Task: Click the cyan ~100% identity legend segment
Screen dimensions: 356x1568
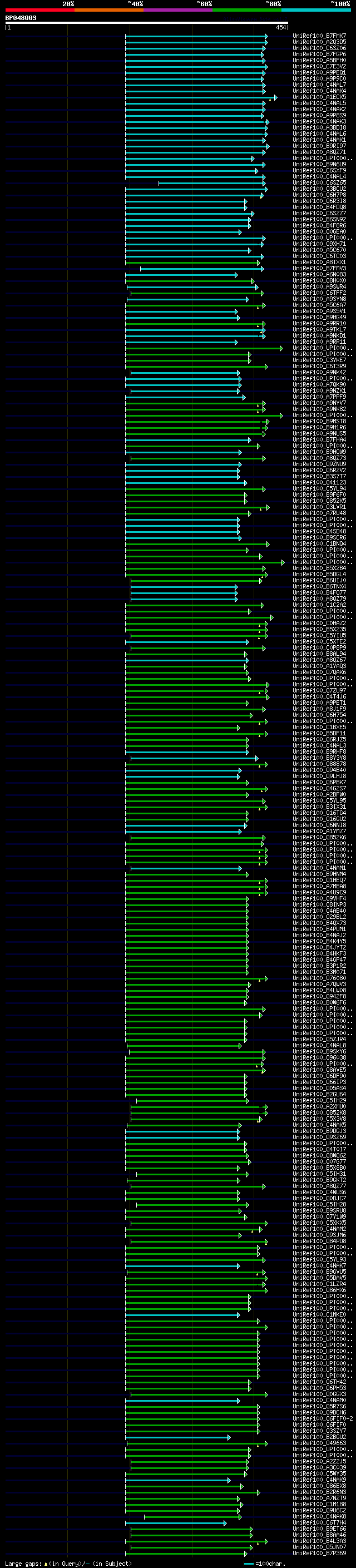Action: point(316,10)
